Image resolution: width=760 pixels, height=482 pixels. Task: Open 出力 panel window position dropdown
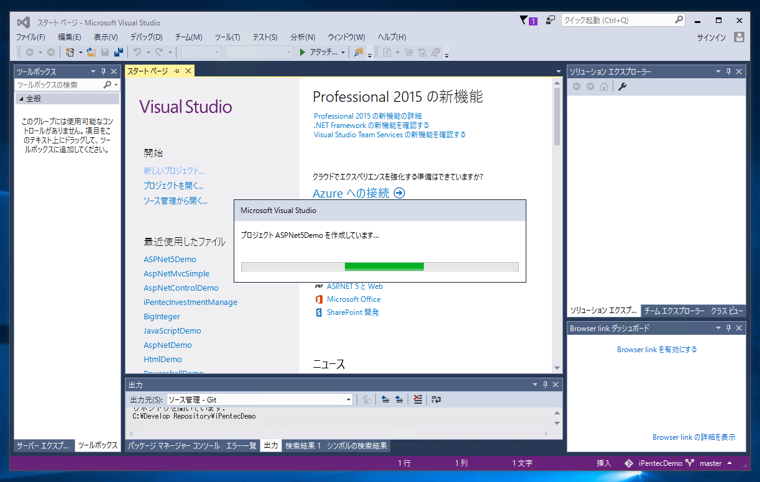pos(535,385)
